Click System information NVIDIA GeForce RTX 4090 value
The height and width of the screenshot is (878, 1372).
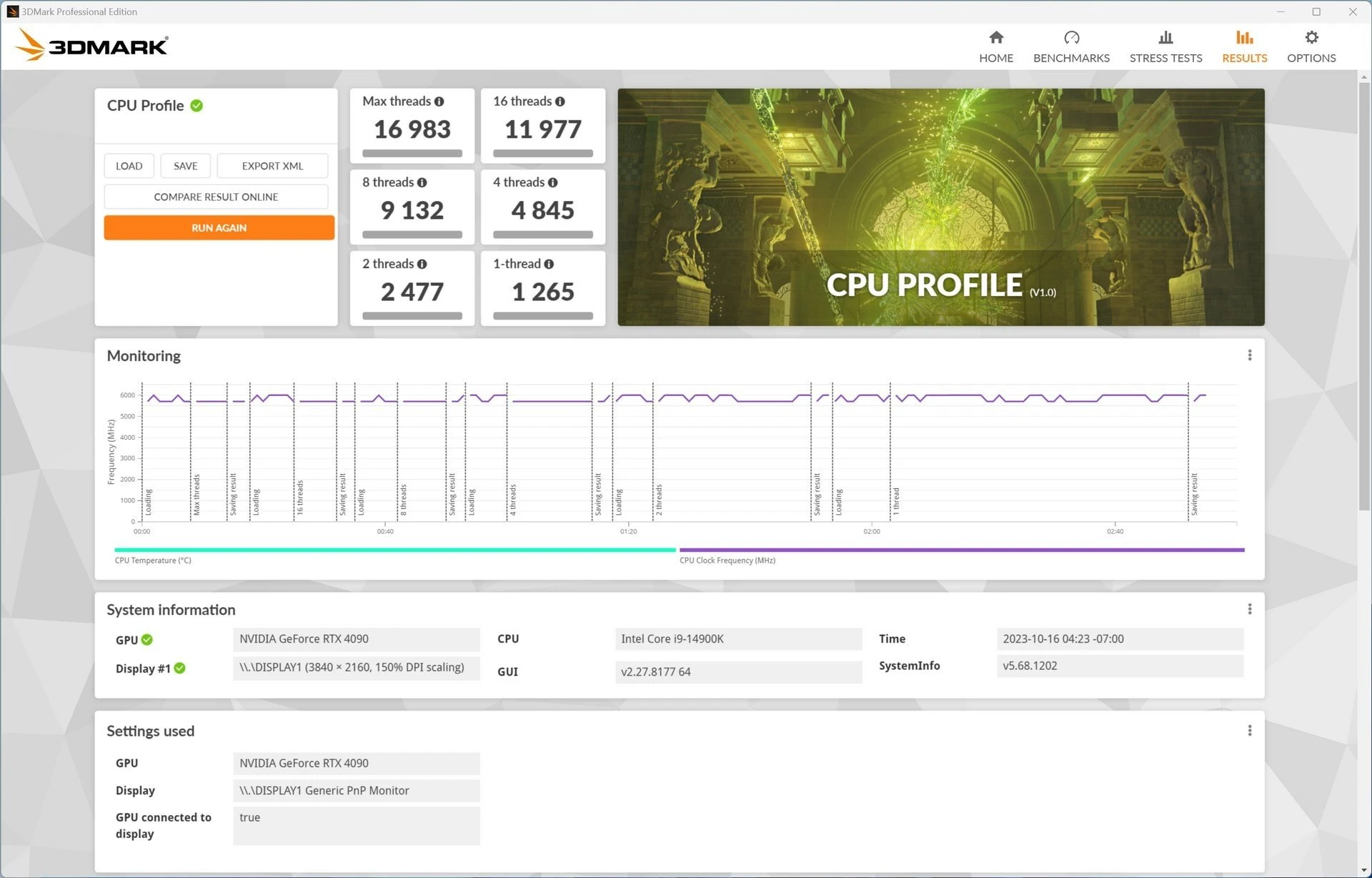(x=356, y=638)
